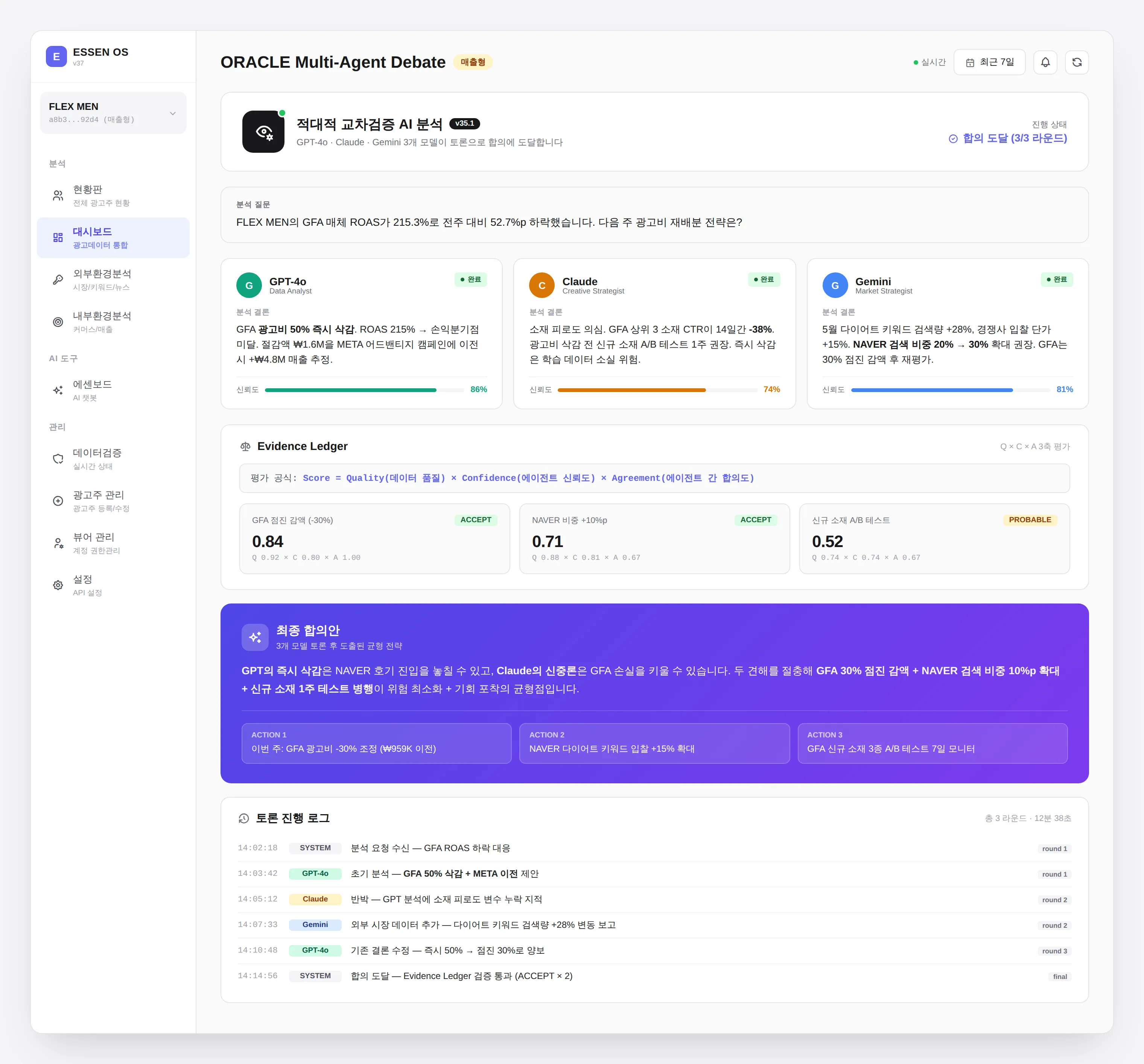Open ACTION 2 NAVER 키워드 입찰 확대
This screenshot has height=1064, width=1144.
(x=654, y=743)
